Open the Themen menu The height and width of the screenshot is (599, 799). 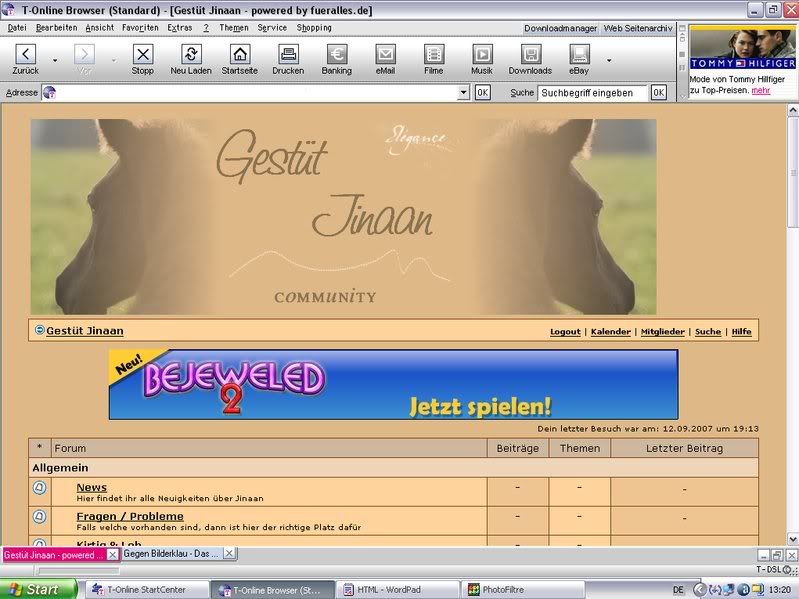(234, 28)
